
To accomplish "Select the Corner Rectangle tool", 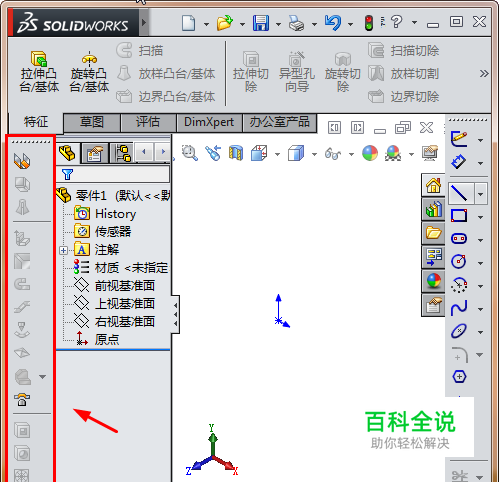I will [459, 216].
